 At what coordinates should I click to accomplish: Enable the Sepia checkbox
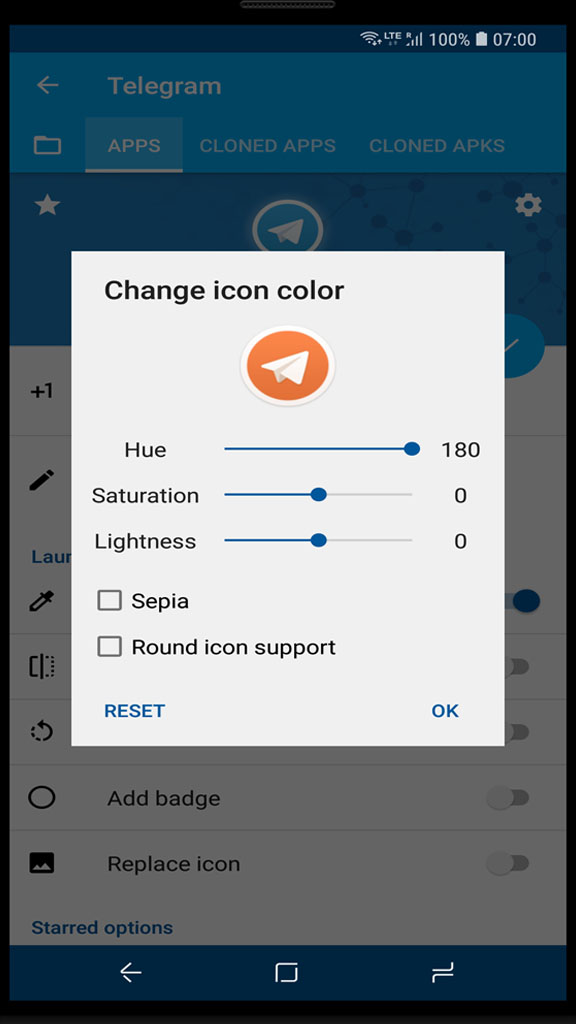click(x=110, y=600)
